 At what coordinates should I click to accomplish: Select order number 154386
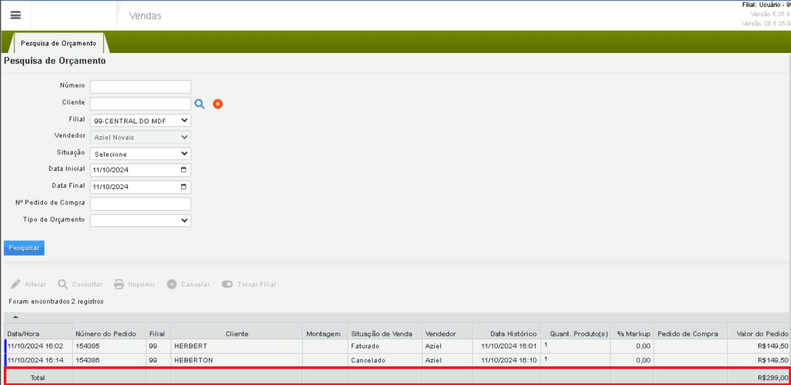click(88, 361)
